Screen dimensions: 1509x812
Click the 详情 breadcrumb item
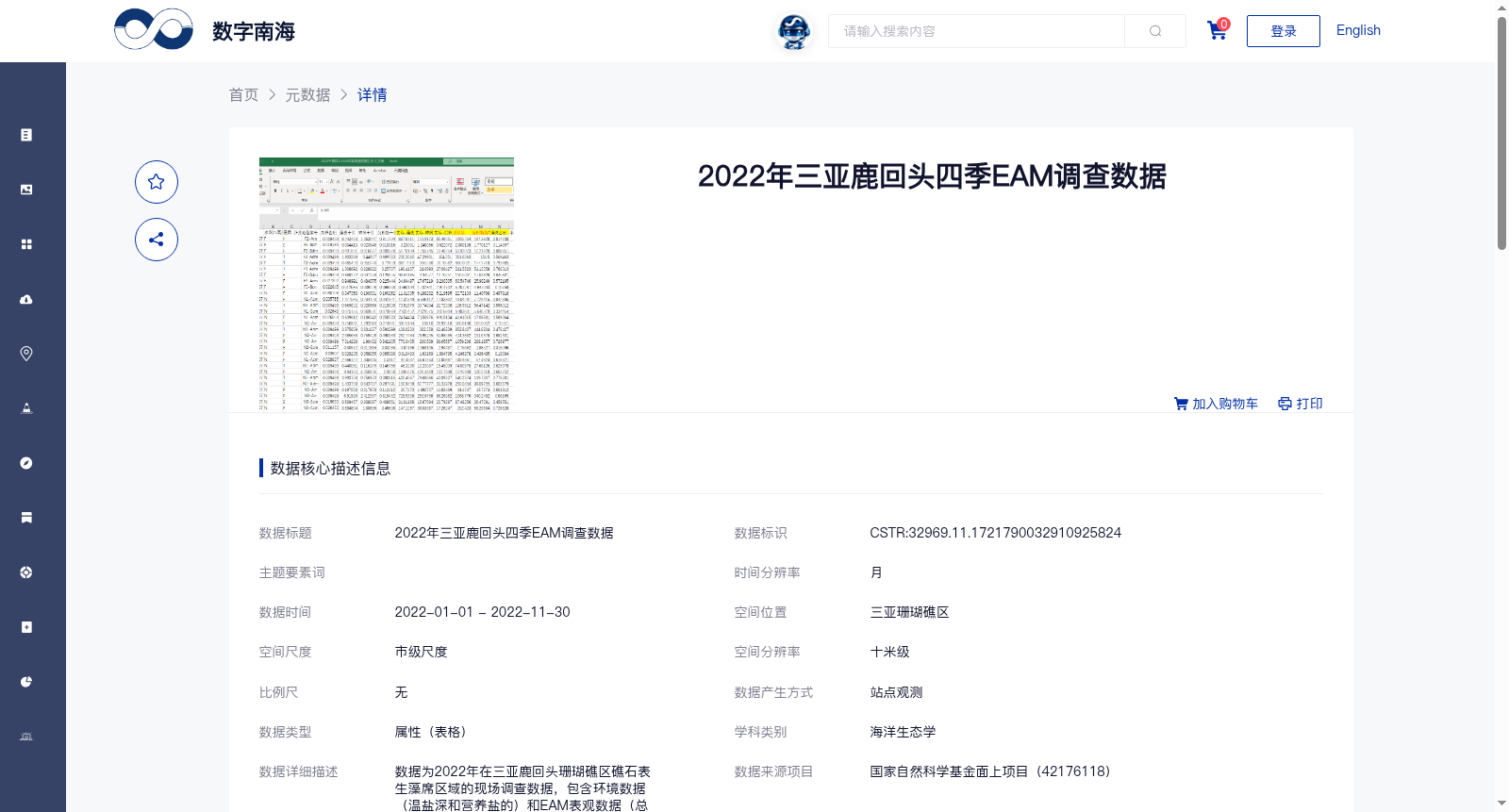(x=373, y=95)
